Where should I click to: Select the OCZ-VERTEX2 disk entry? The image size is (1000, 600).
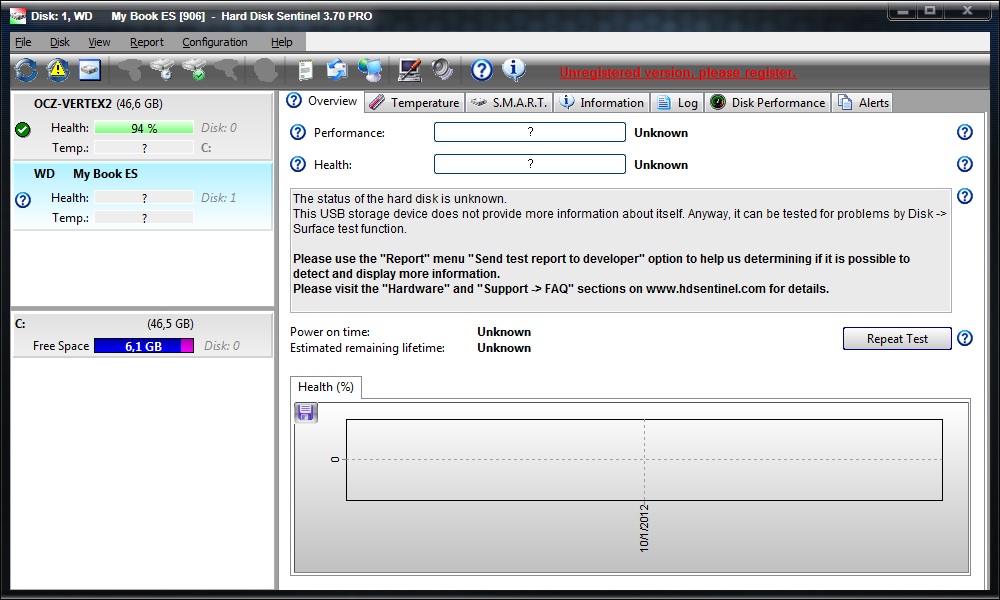tap(142, 126)
